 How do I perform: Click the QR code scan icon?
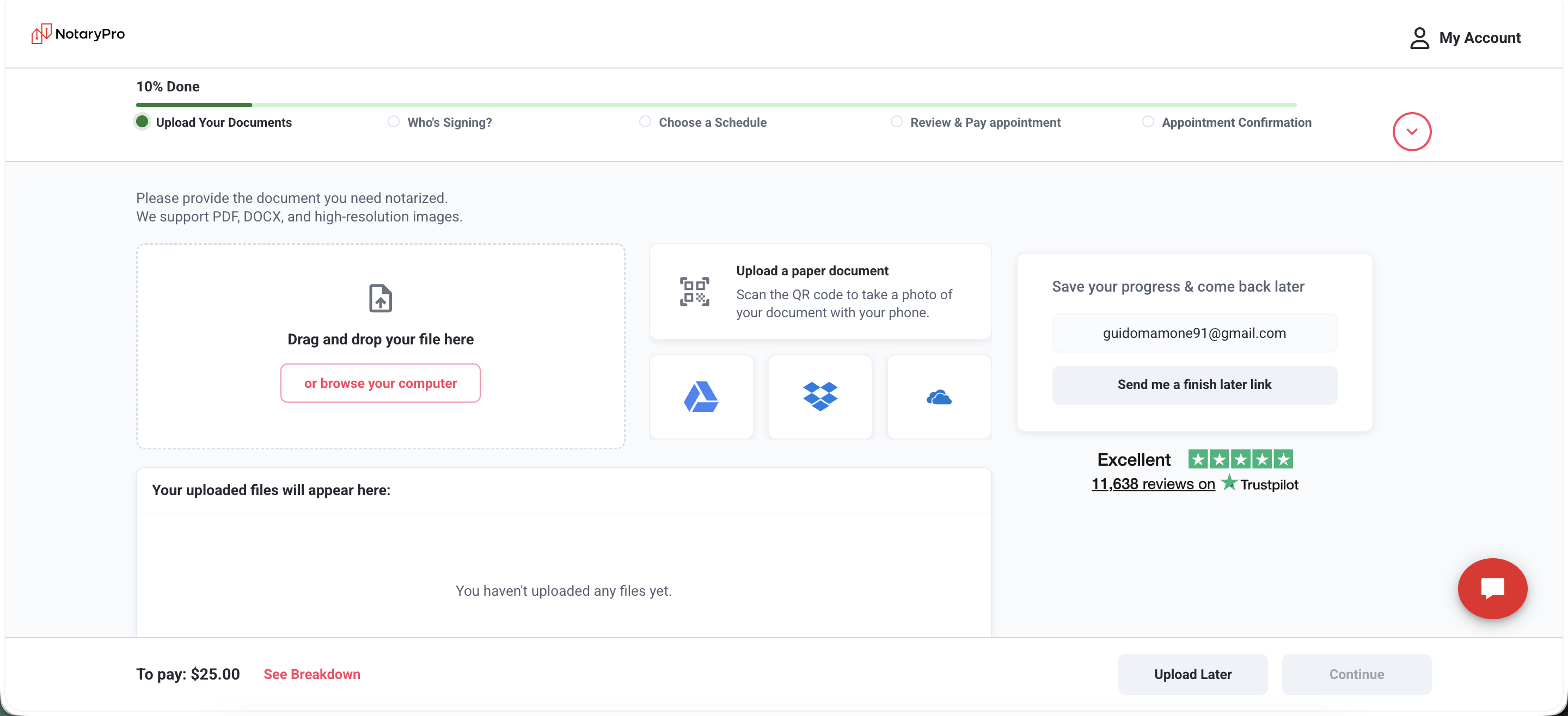[695, 292]
